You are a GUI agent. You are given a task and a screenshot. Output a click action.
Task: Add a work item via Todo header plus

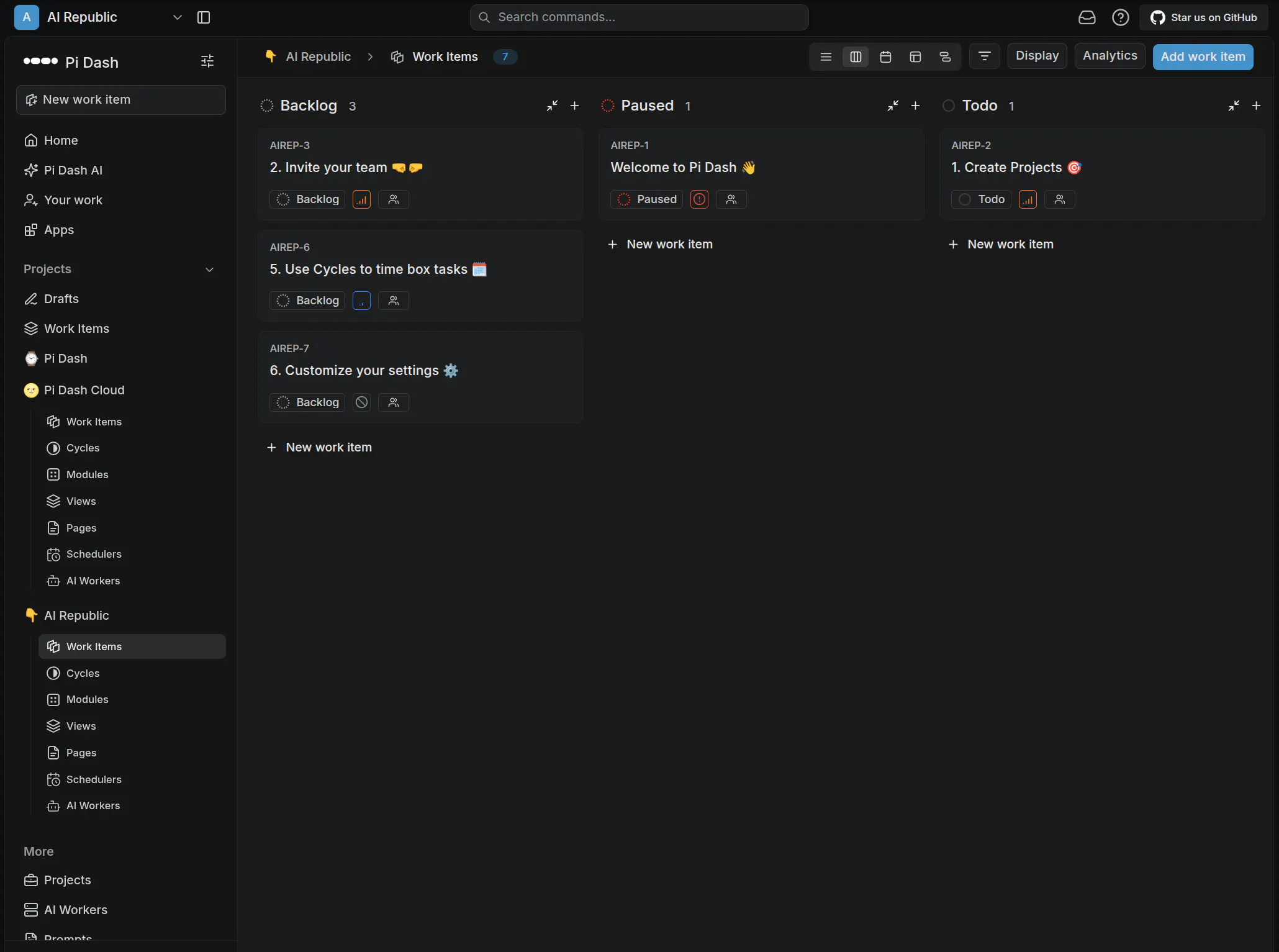[1256, 106]
